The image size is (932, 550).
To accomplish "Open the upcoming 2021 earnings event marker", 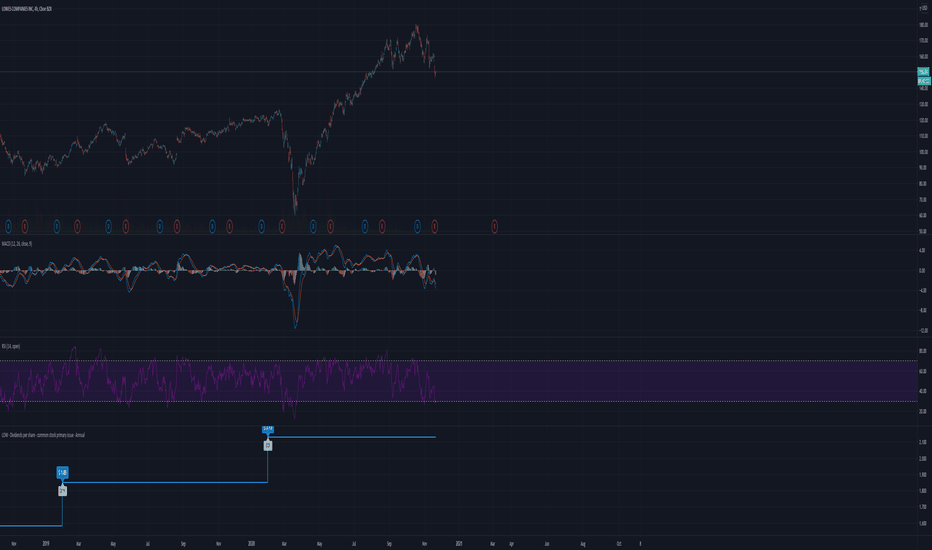I will click(x=495, y=226).
